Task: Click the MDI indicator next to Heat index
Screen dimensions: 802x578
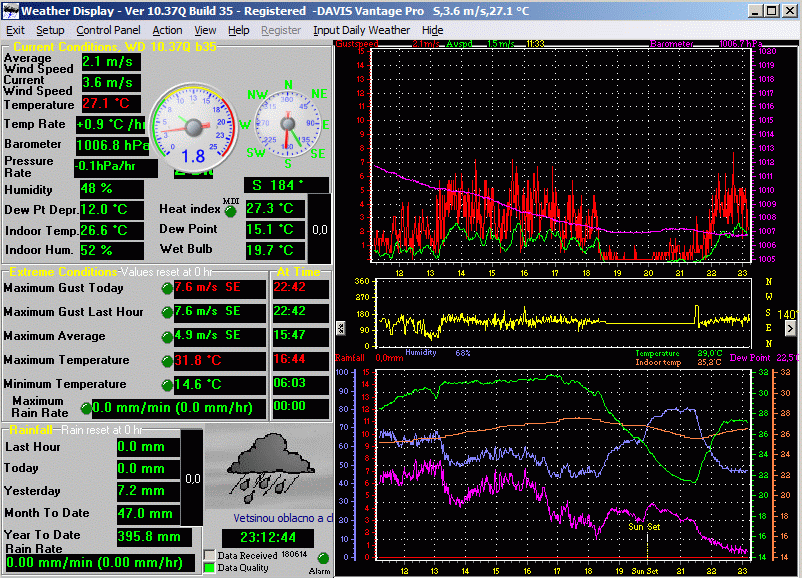Action: (231, 210)
